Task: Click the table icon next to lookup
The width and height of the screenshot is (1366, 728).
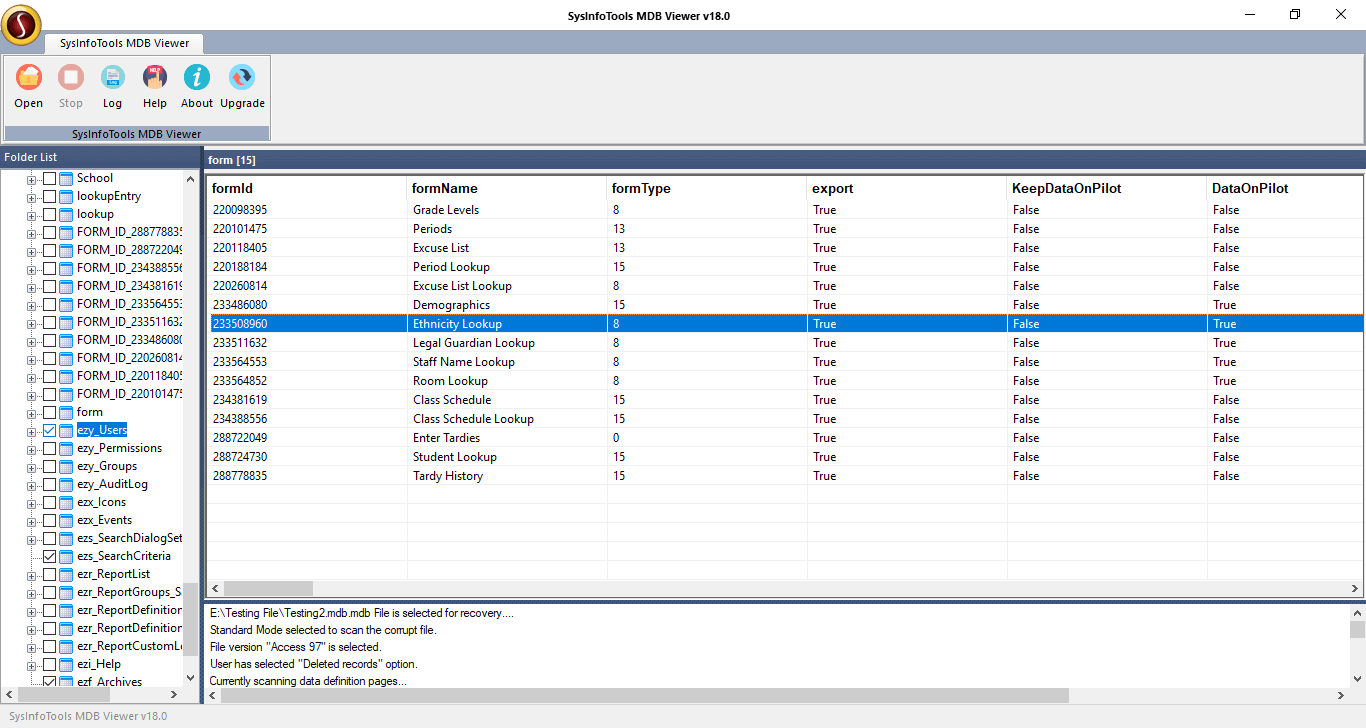Action: (66, 214)
